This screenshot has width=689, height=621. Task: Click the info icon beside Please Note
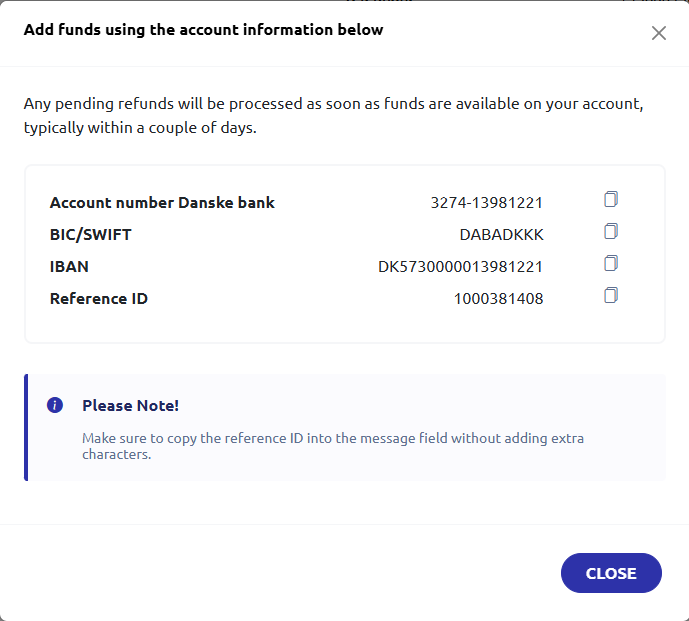click(55, 405)
